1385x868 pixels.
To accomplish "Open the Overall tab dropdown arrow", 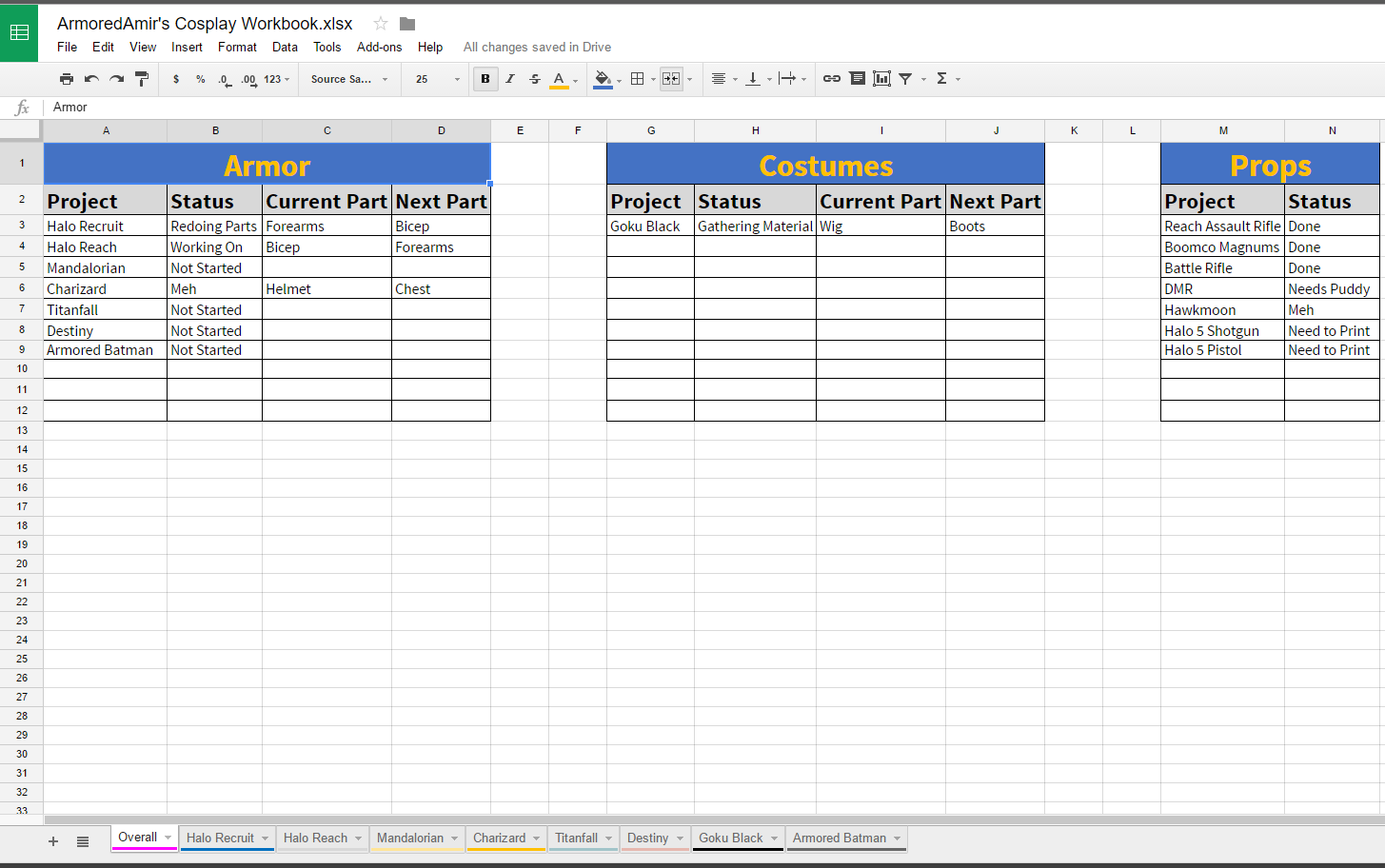I will 168,838.
